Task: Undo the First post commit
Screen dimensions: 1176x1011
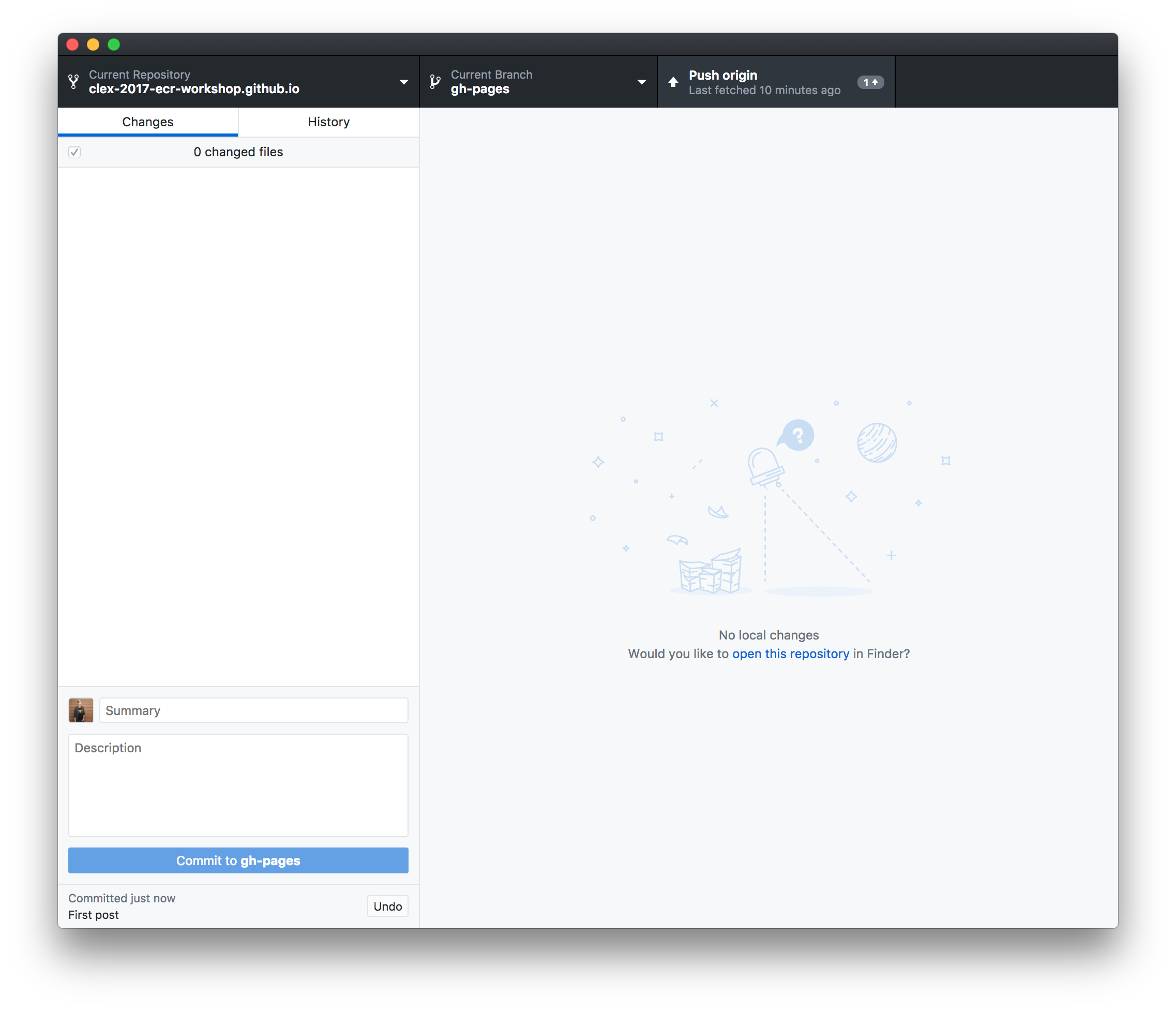Action: (x=387, y=906)
